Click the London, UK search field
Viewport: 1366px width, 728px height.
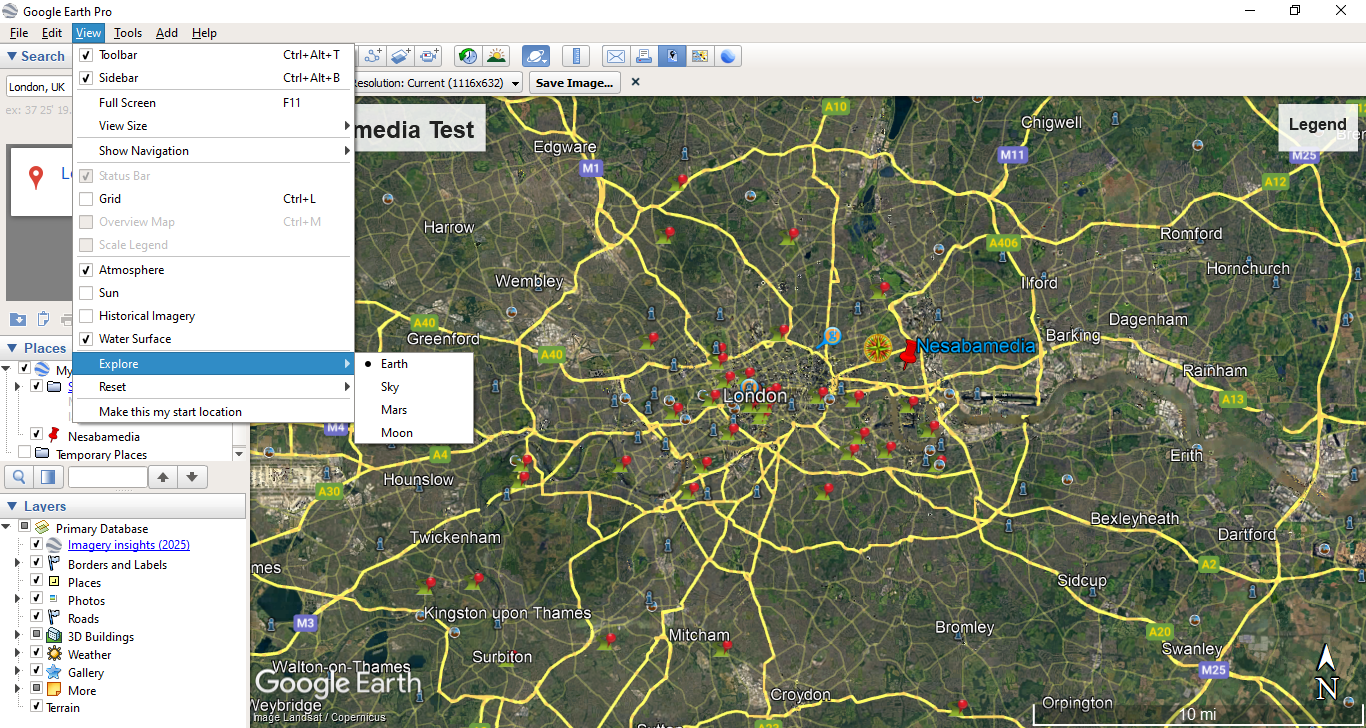[38, 87]
